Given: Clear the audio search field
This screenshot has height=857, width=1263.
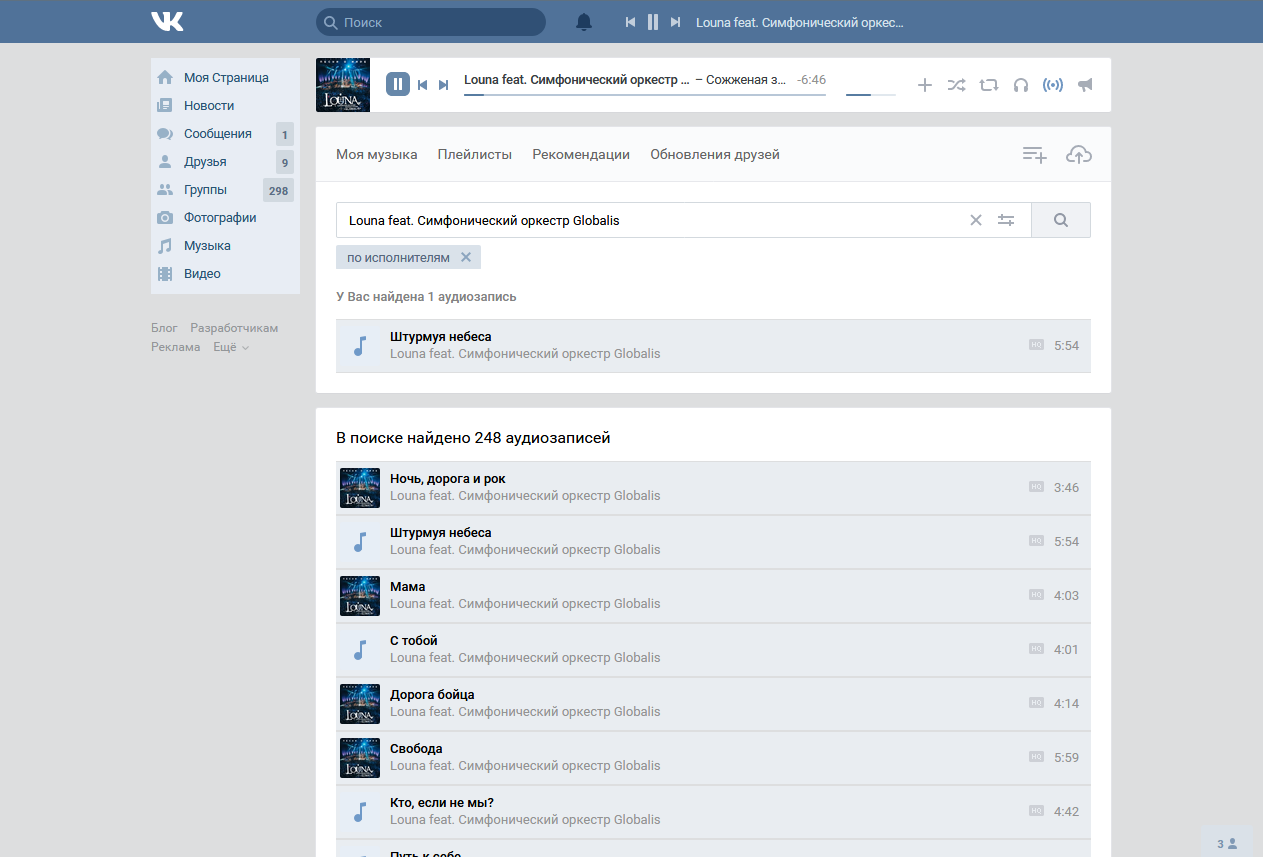Looking at the screenshot, I should (976, 220).
